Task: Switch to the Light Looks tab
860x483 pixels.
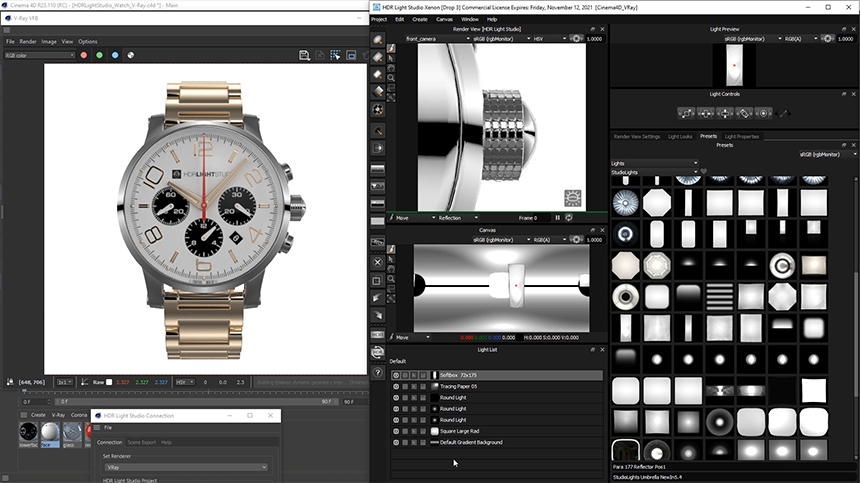Action: pos(680,137)
